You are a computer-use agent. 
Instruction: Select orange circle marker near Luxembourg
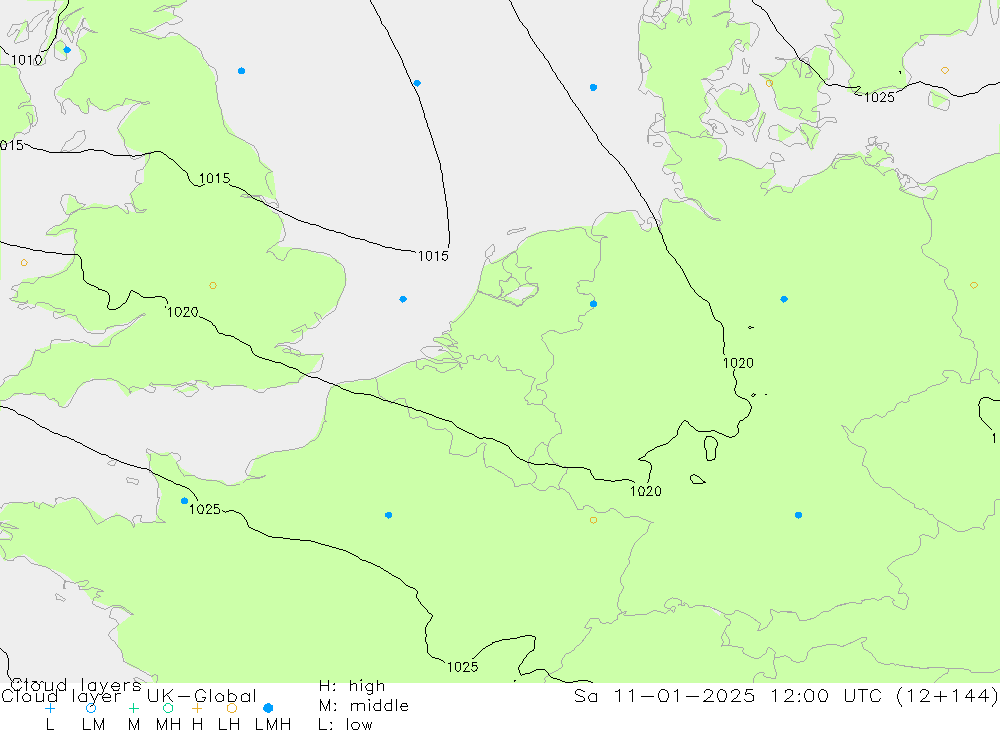click(593, 521)
